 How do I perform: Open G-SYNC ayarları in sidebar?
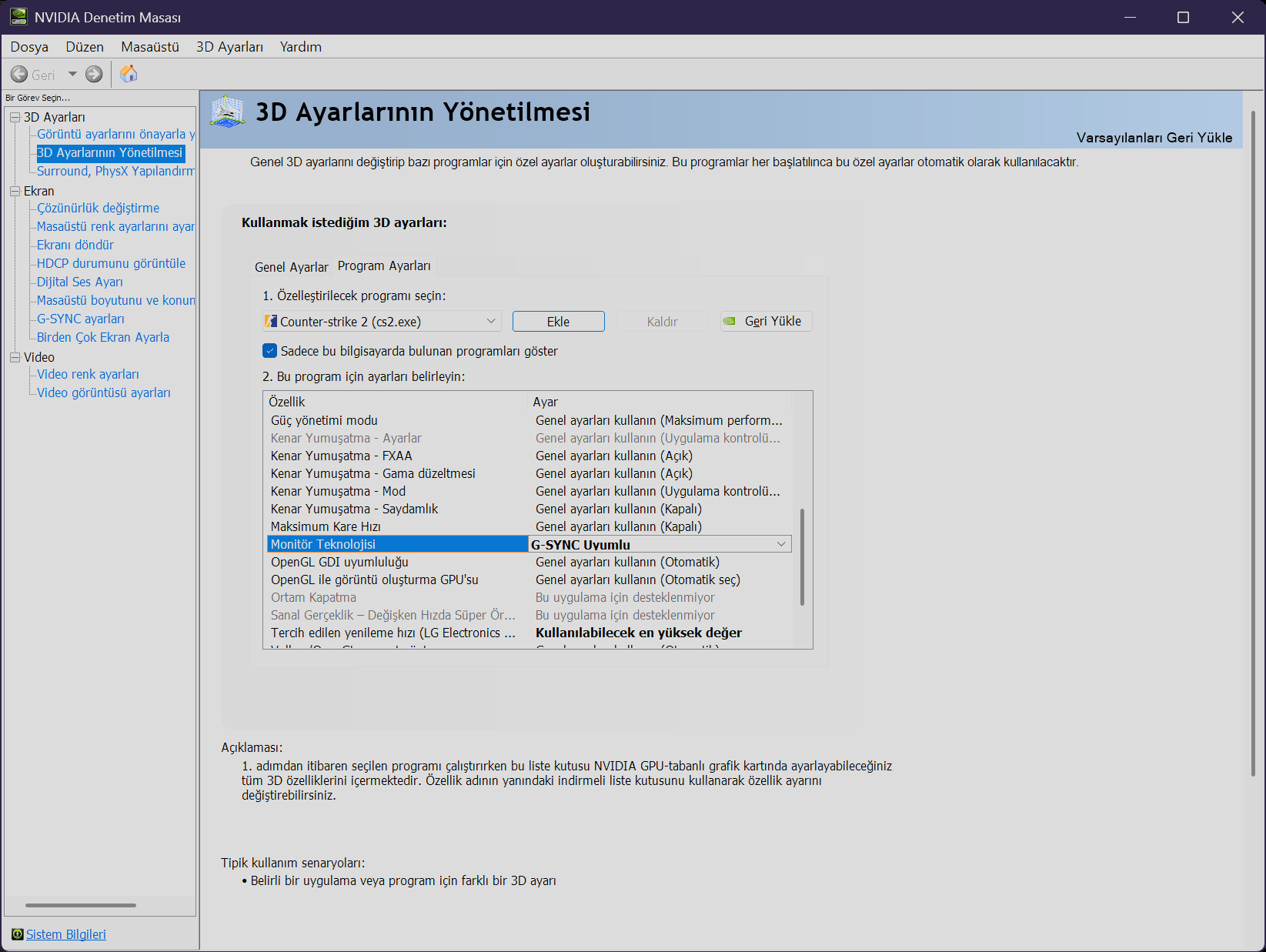[81, 319]
